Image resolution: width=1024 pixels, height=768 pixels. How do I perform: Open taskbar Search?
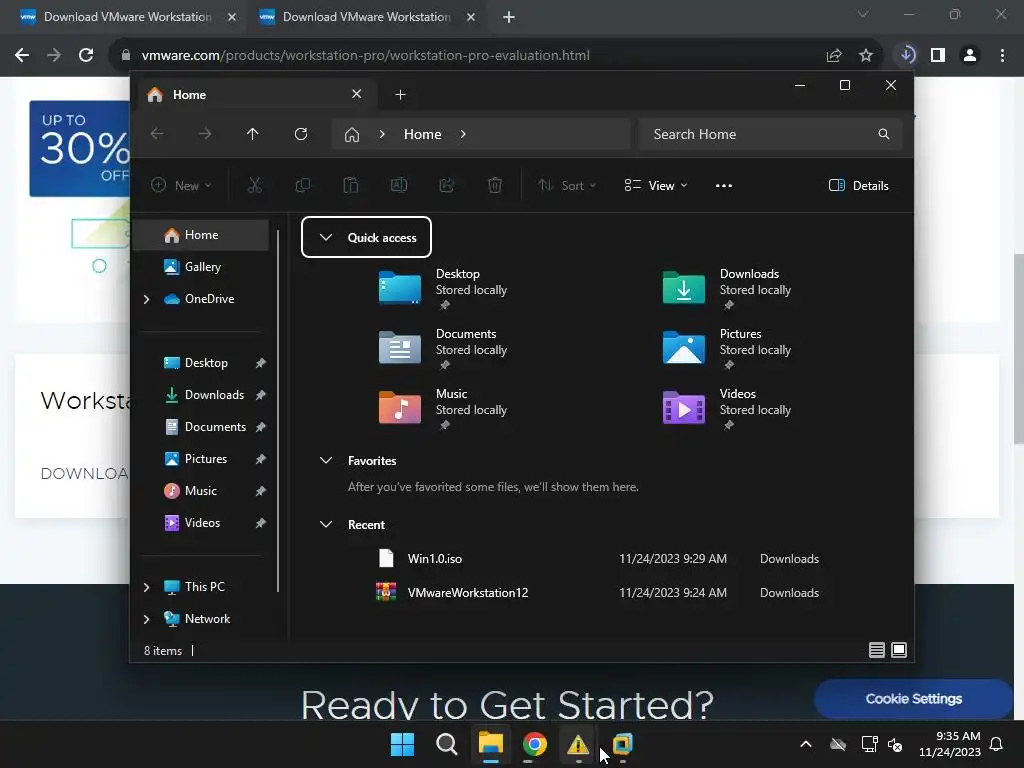447,744
